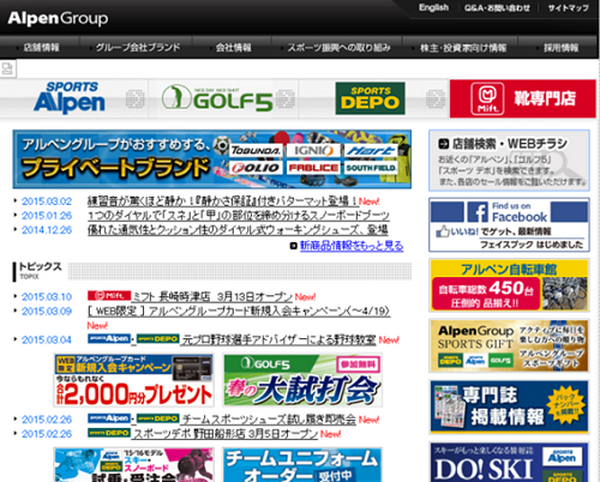Open the GOLF5 brand logo banner
Screen dimensions: 600x482
(x=217, y=98)
